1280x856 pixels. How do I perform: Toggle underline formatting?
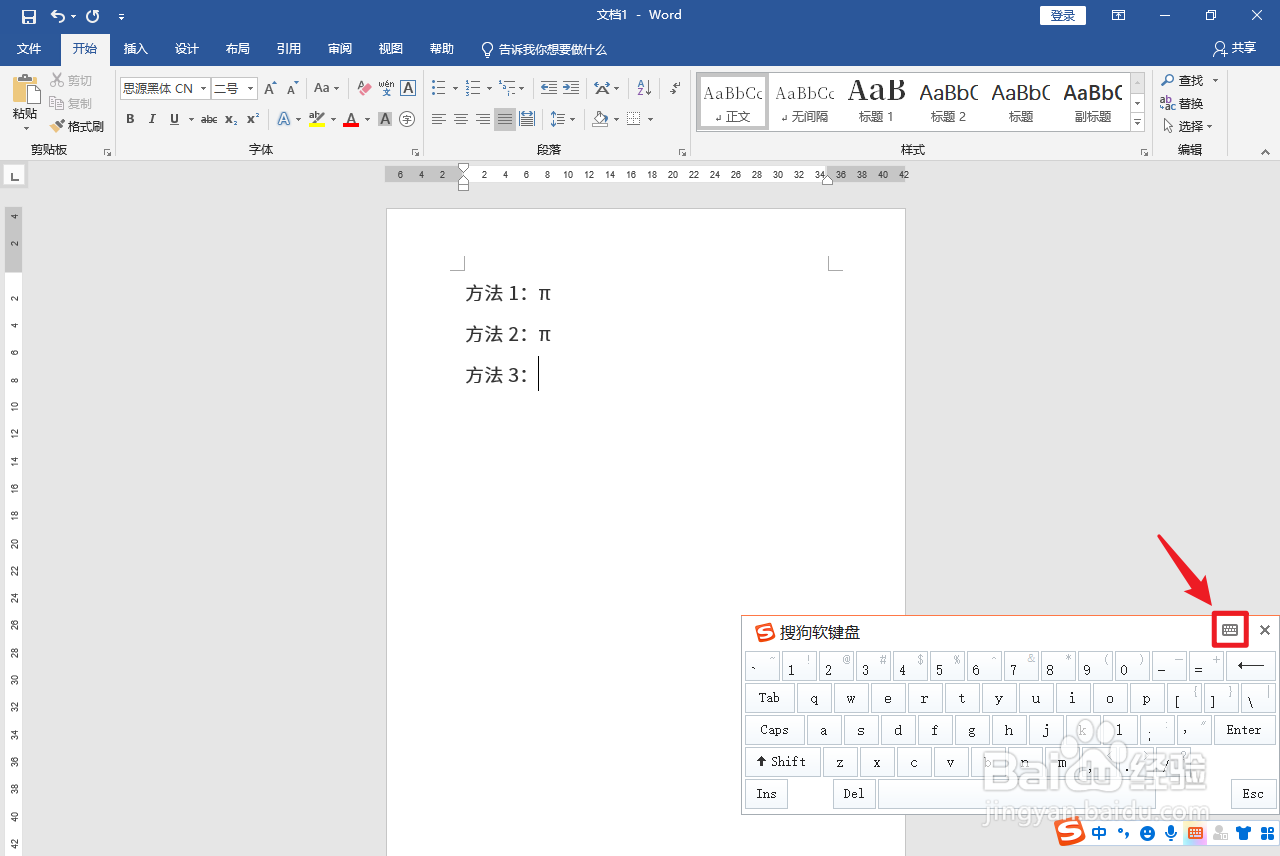[x=174, y=119]
